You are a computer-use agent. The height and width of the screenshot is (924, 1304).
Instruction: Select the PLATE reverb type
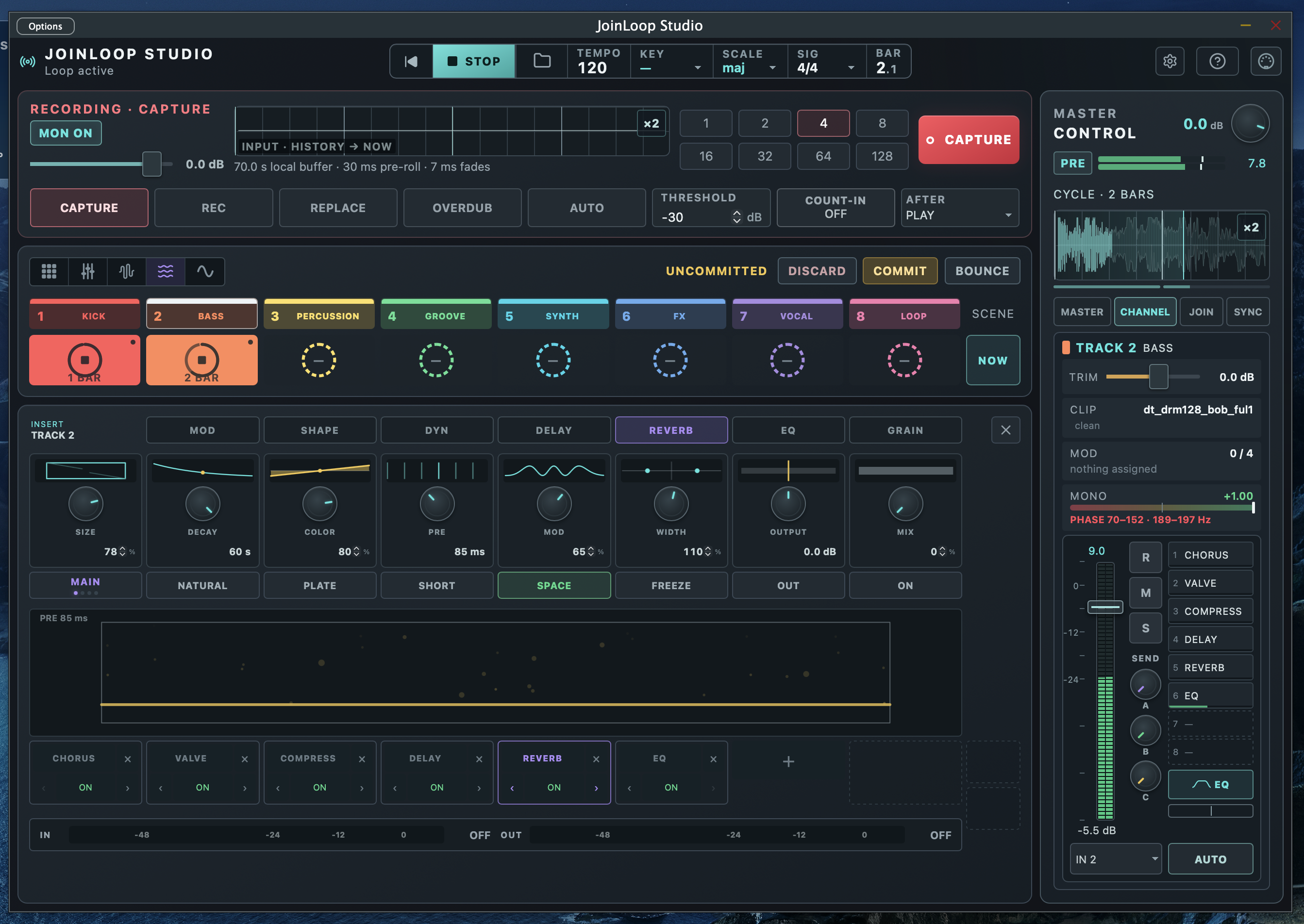(319, 585)
